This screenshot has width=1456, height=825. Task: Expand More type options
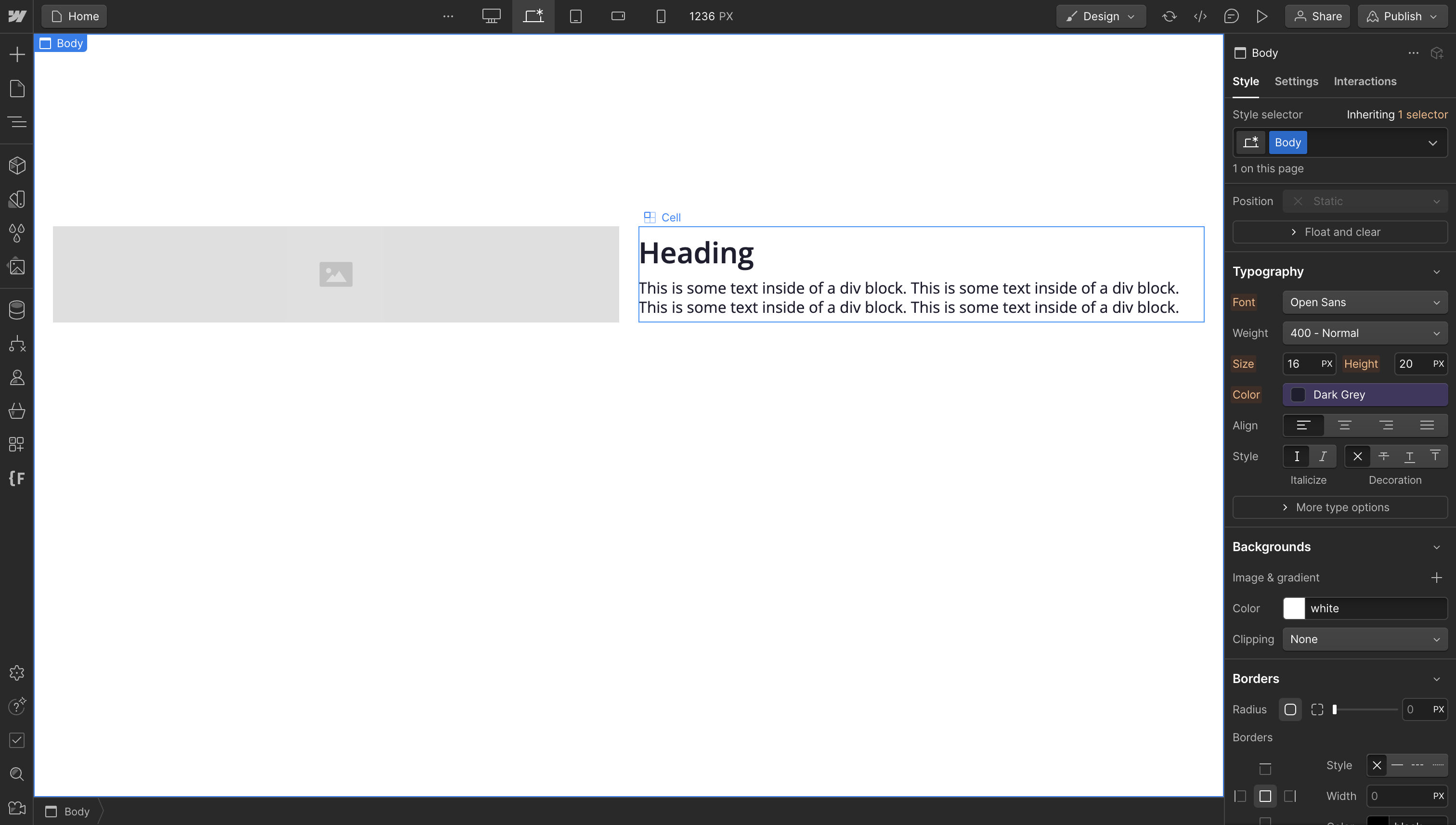click(x=1339, y=507)
